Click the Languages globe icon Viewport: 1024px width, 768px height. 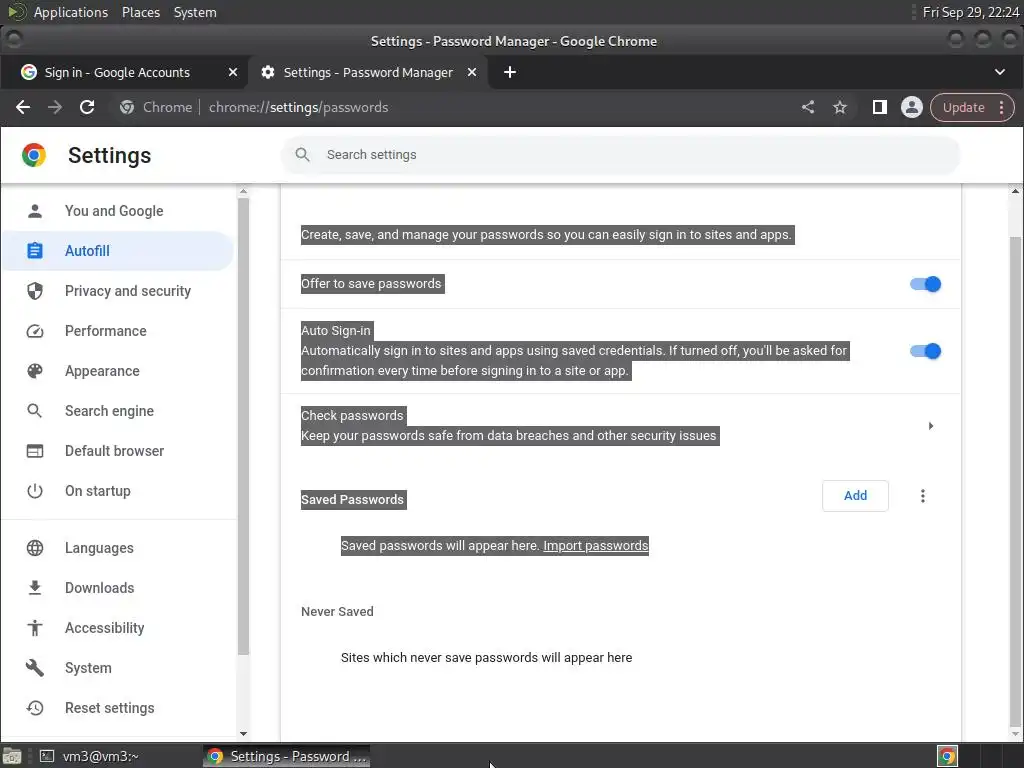tap(35, 548)
